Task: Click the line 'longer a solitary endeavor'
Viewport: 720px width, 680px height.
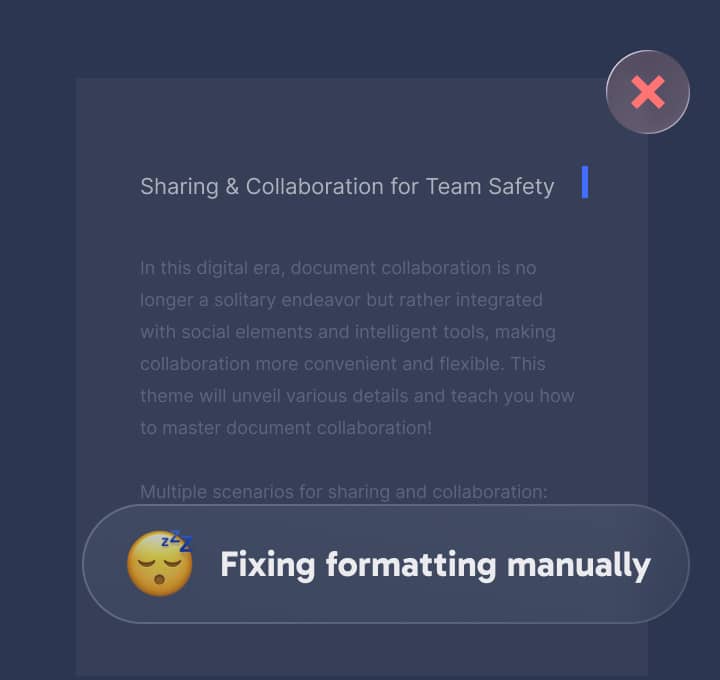Action: (x=341, y=300)
